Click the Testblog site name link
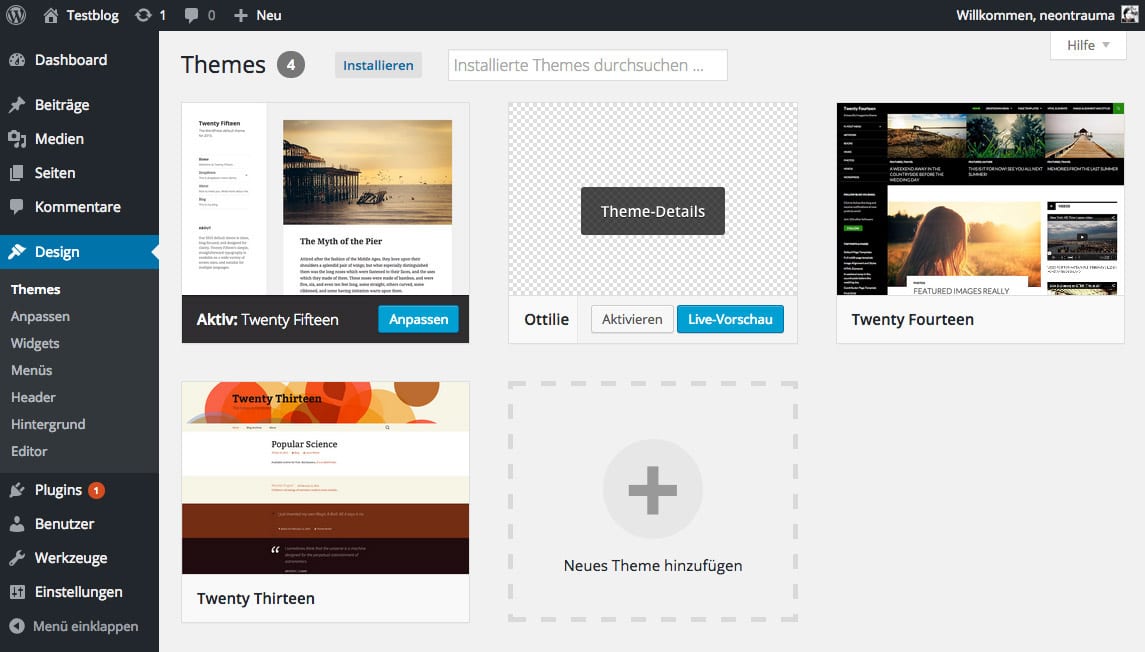Image resolution: width=1145 pixels, height=652 pixels. pos(93,15)
